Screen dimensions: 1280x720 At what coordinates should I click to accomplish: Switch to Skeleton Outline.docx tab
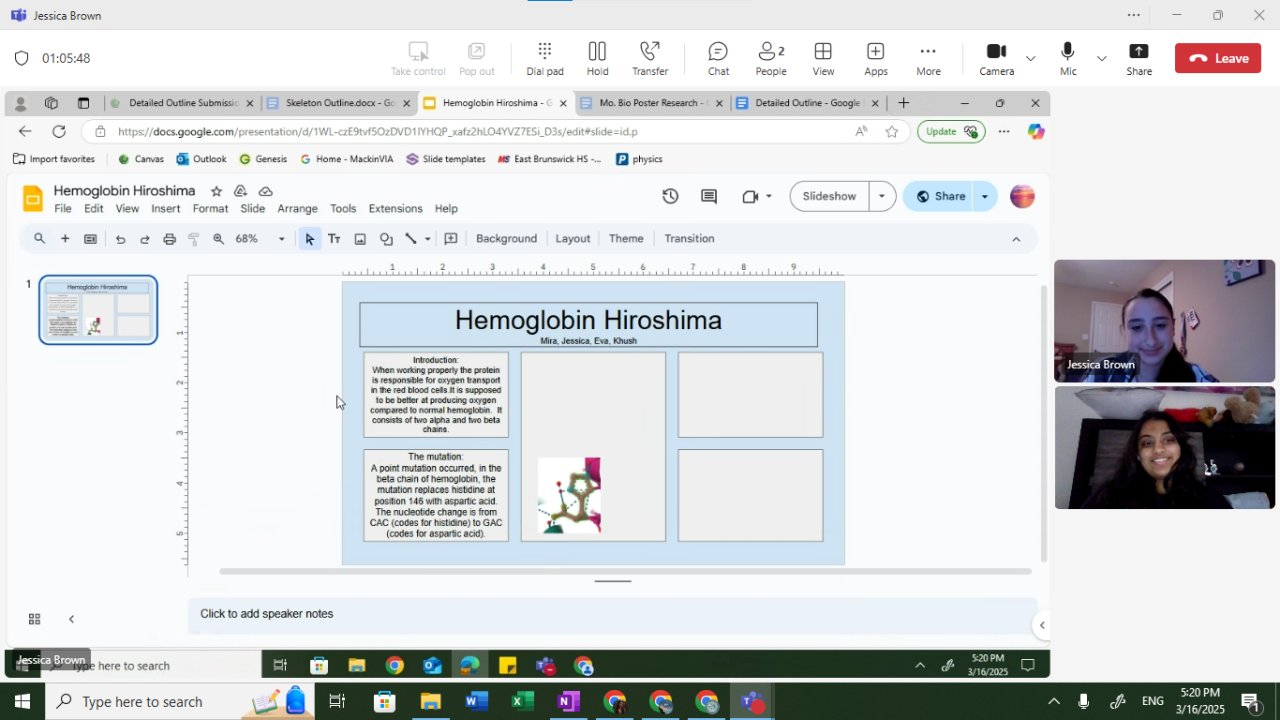pos(338,103)
